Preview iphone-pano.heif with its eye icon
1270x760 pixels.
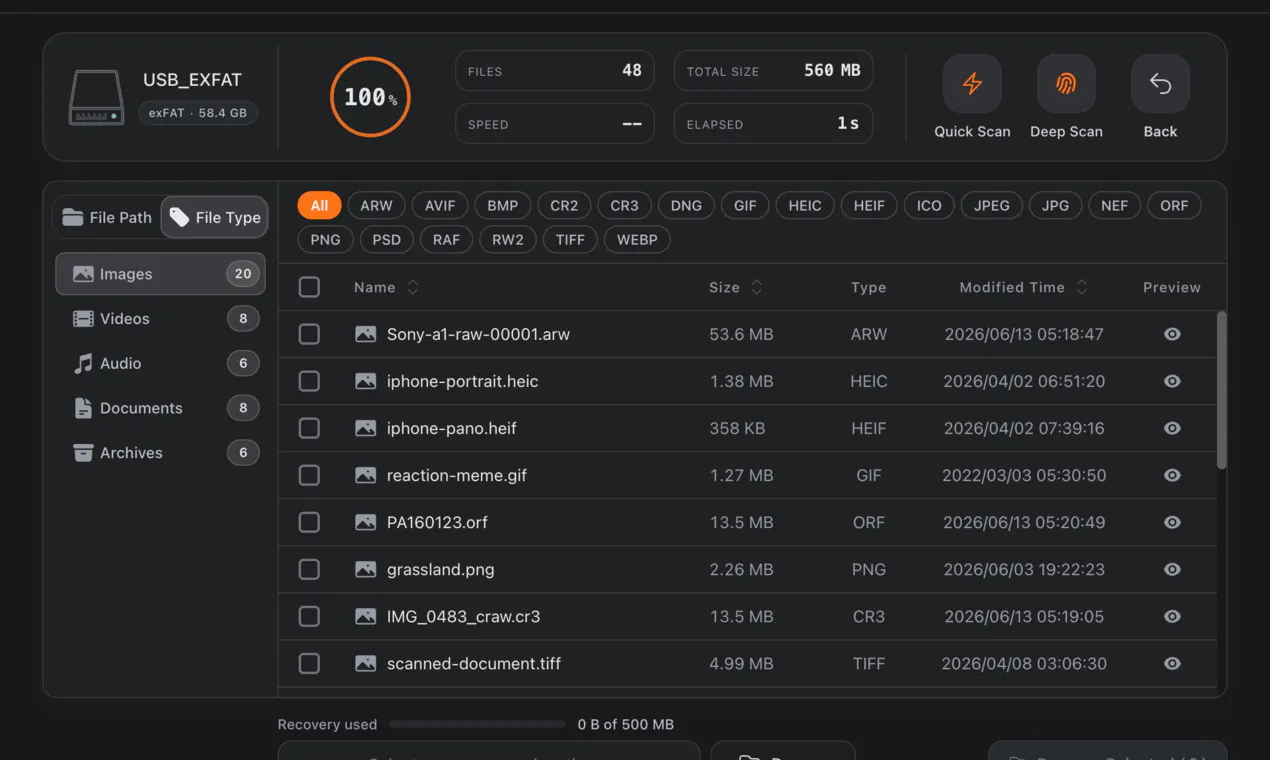point(1172,428)
